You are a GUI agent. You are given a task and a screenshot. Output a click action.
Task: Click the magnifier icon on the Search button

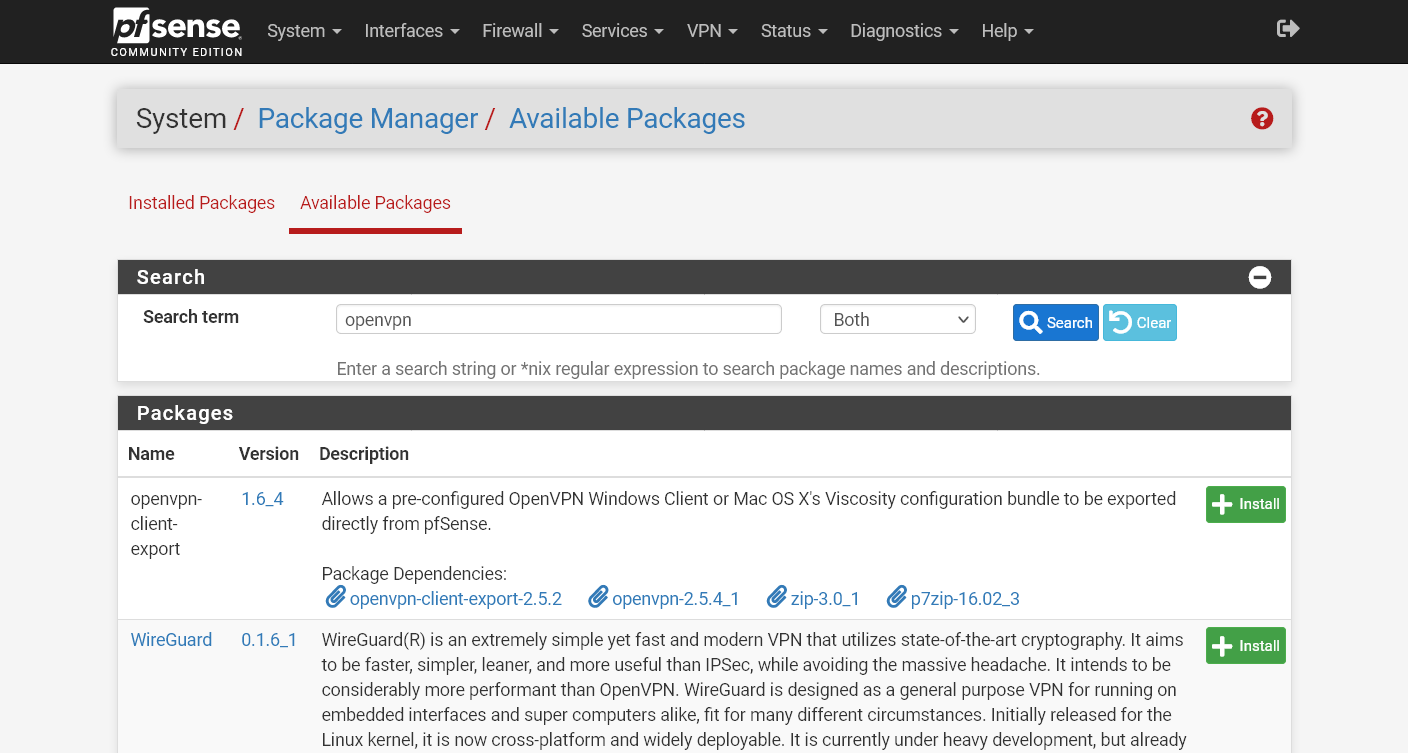pos(1031,322)
